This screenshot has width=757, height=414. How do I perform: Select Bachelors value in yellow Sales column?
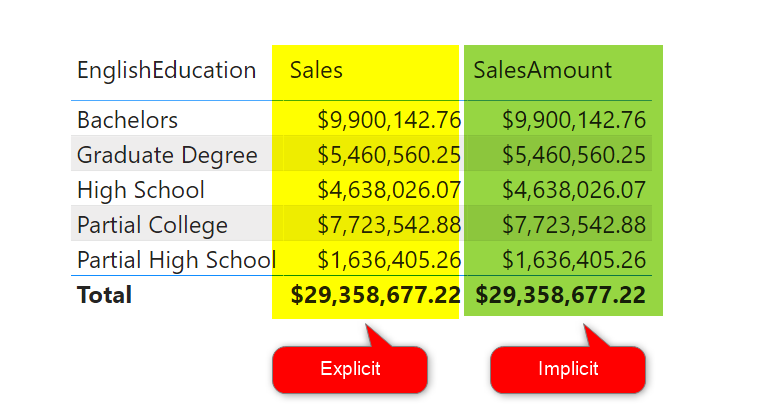pyautogui.click(x=388, y=120)
